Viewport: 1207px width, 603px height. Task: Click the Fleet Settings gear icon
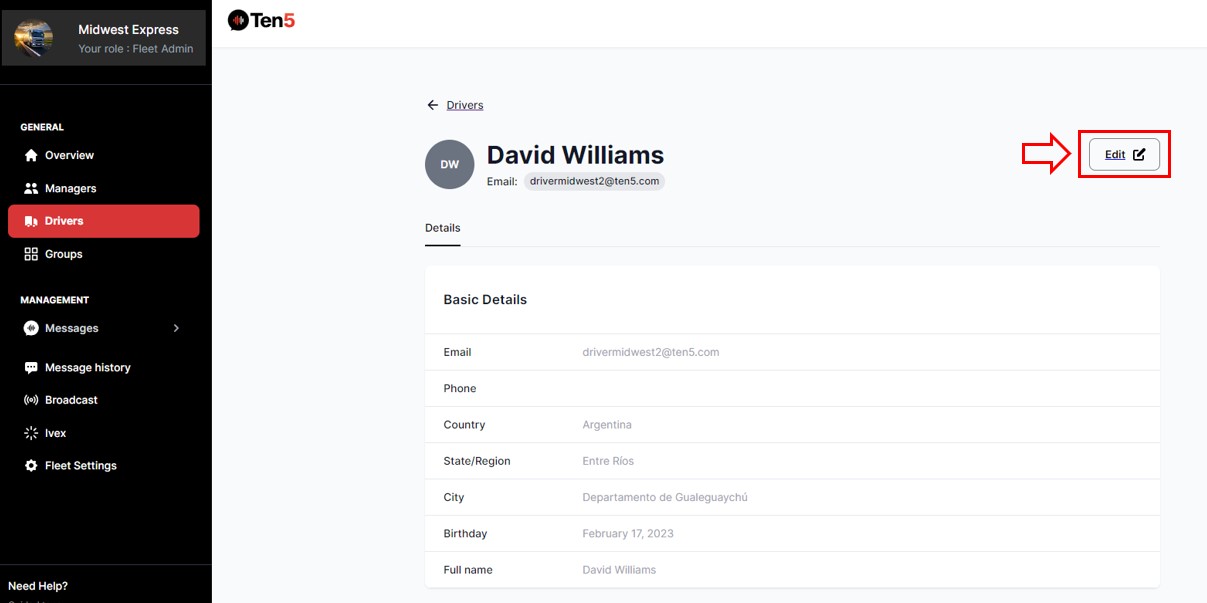(x=31, y=466)
